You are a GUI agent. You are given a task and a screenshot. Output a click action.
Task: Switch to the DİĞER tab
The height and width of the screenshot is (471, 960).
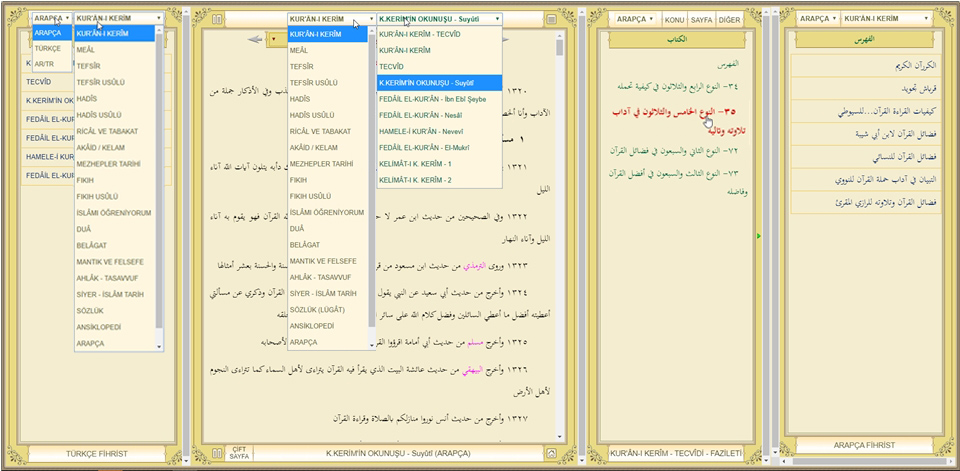pos(729,20)
